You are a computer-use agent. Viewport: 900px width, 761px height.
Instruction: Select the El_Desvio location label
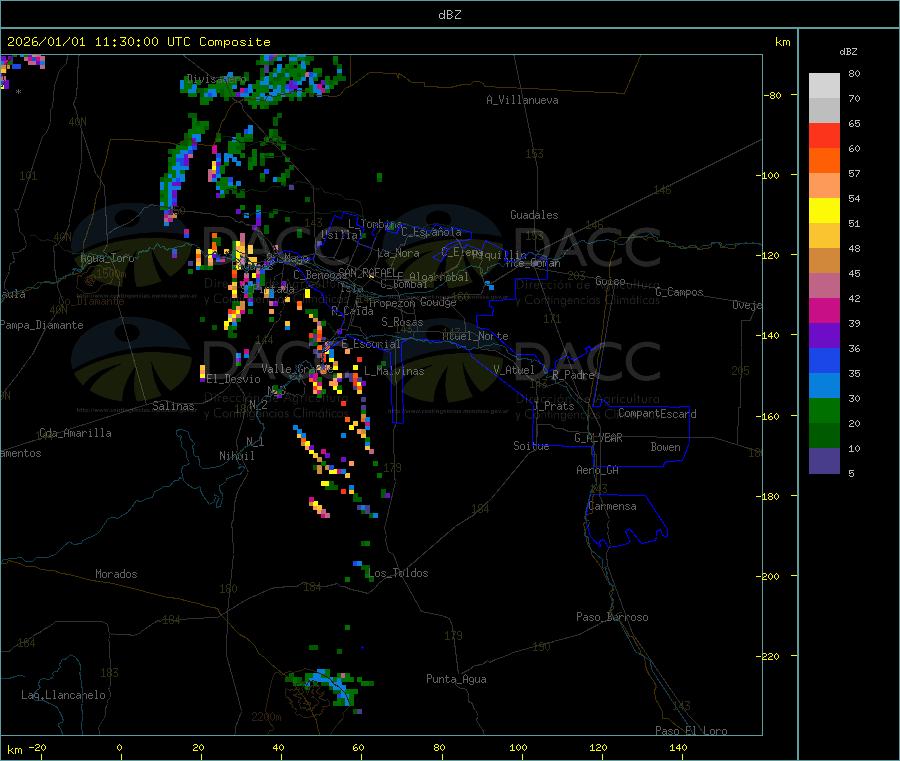coord(234,379)
